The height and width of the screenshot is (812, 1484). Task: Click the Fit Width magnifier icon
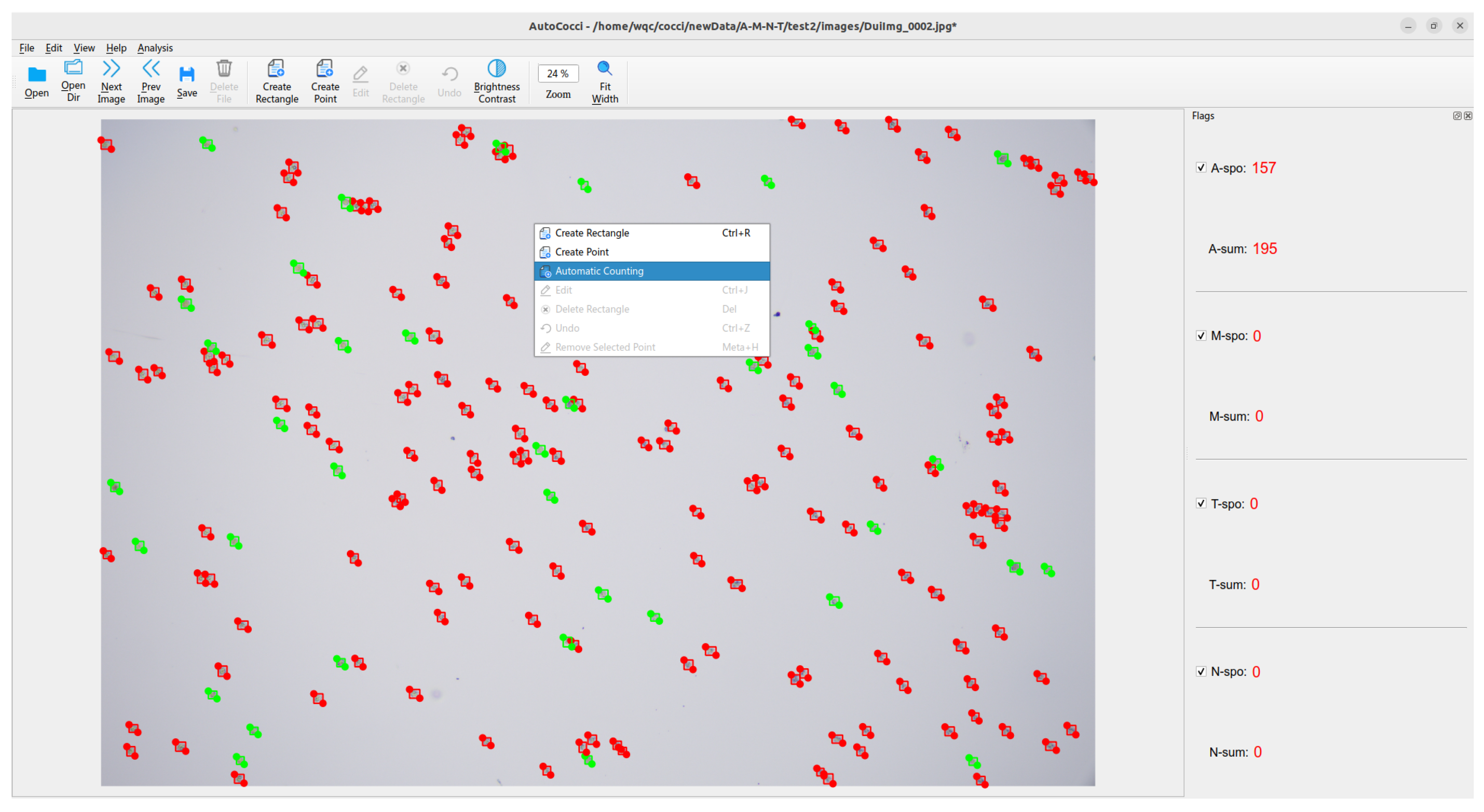click(x=604, y=70)
